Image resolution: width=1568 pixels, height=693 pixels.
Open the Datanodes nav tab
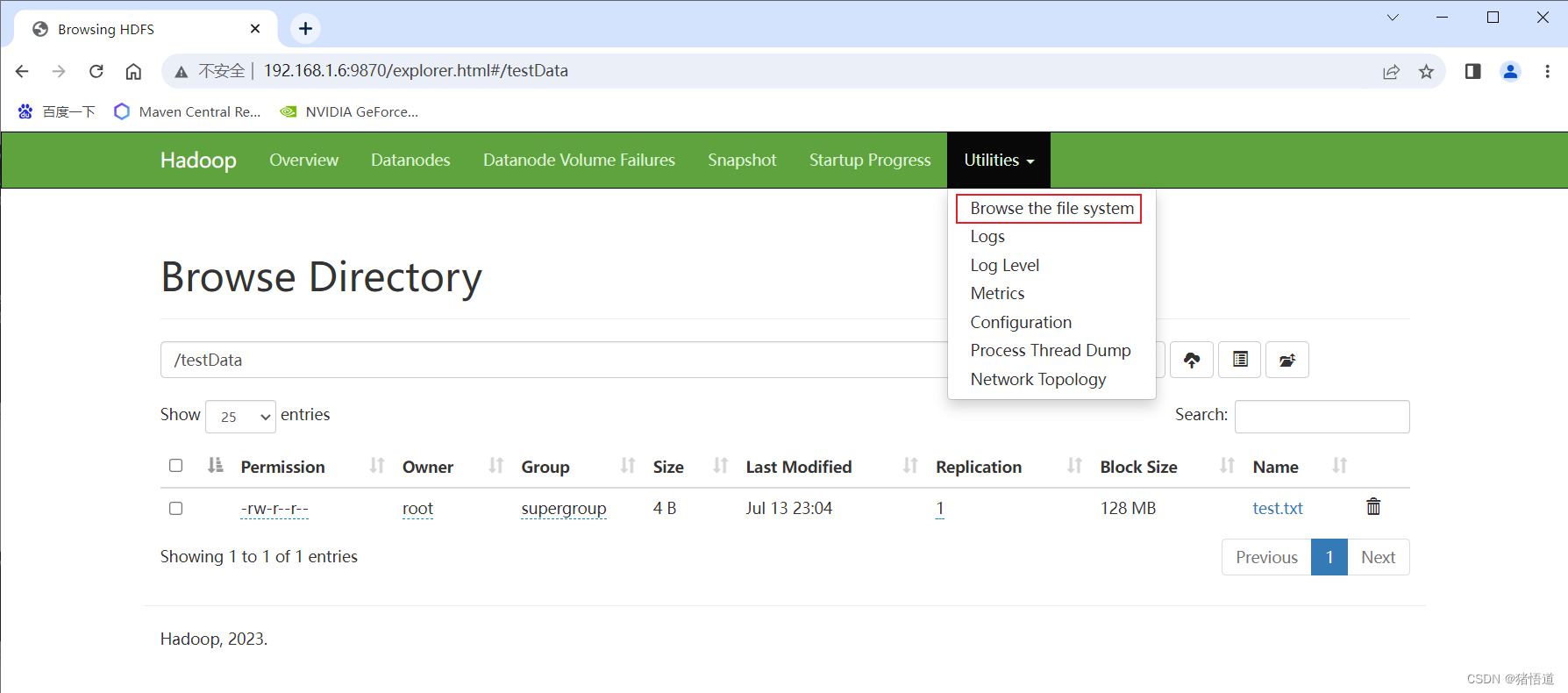410,160
